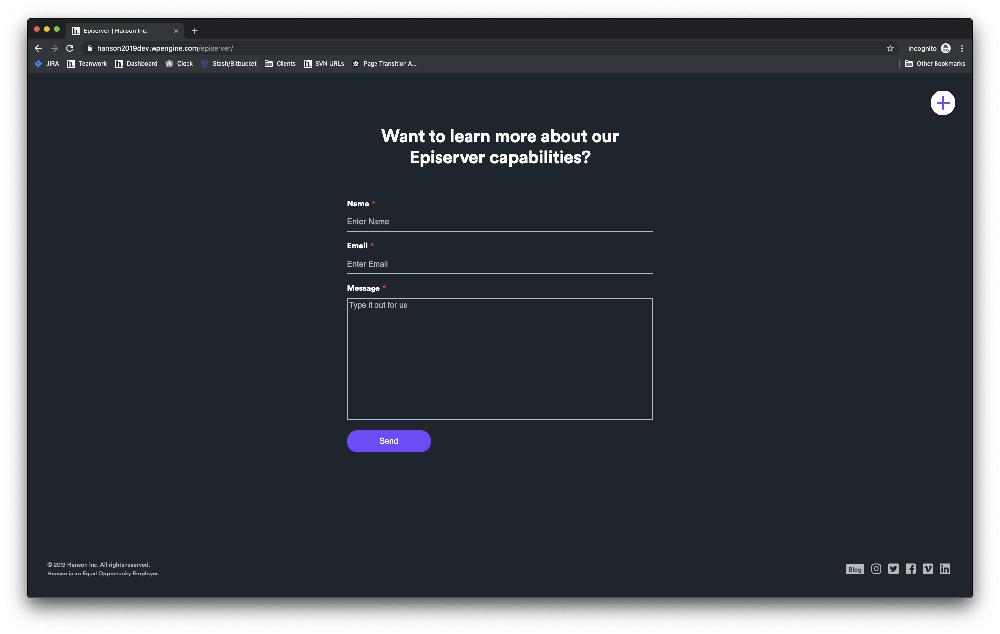
Task: Focus the address bar URL
Action: [x=165, y=48]
